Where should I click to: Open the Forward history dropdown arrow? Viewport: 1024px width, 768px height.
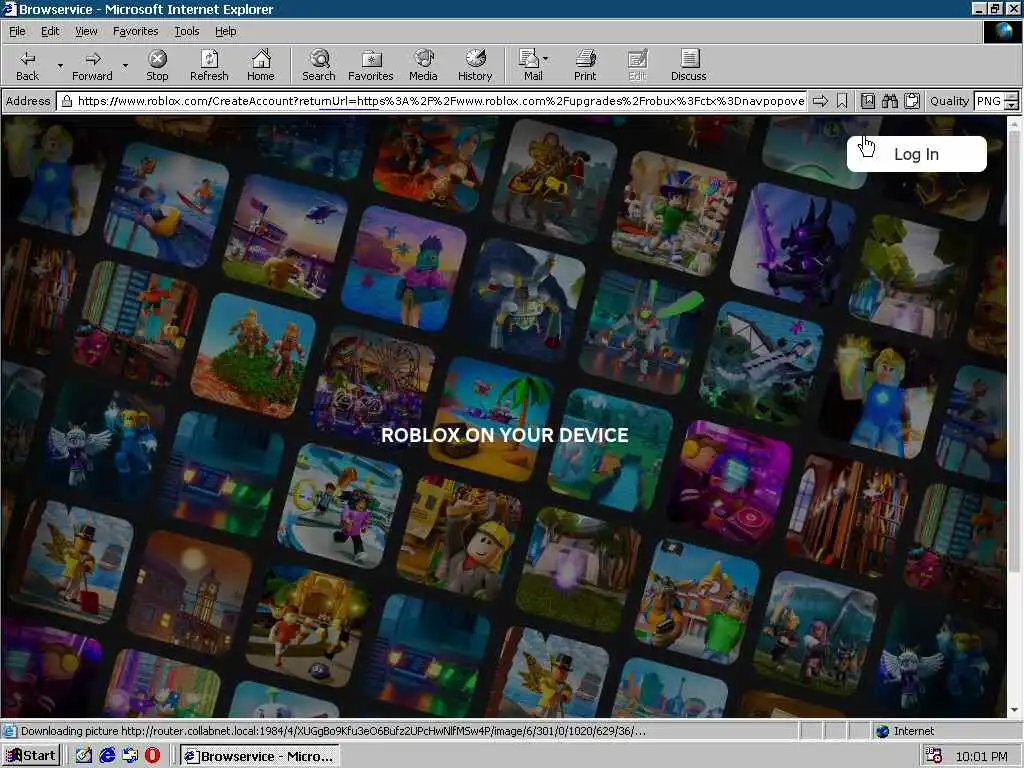click(x=125, y=65)
